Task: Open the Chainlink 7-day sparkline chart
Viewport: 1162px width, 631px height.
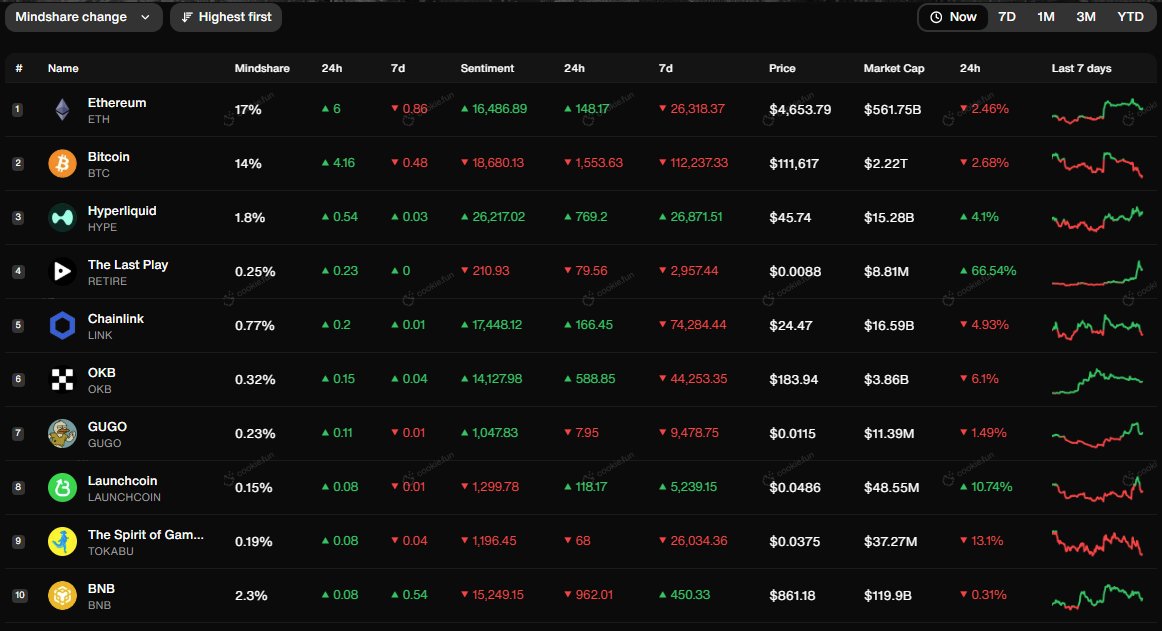Action: coord(1097,326)
